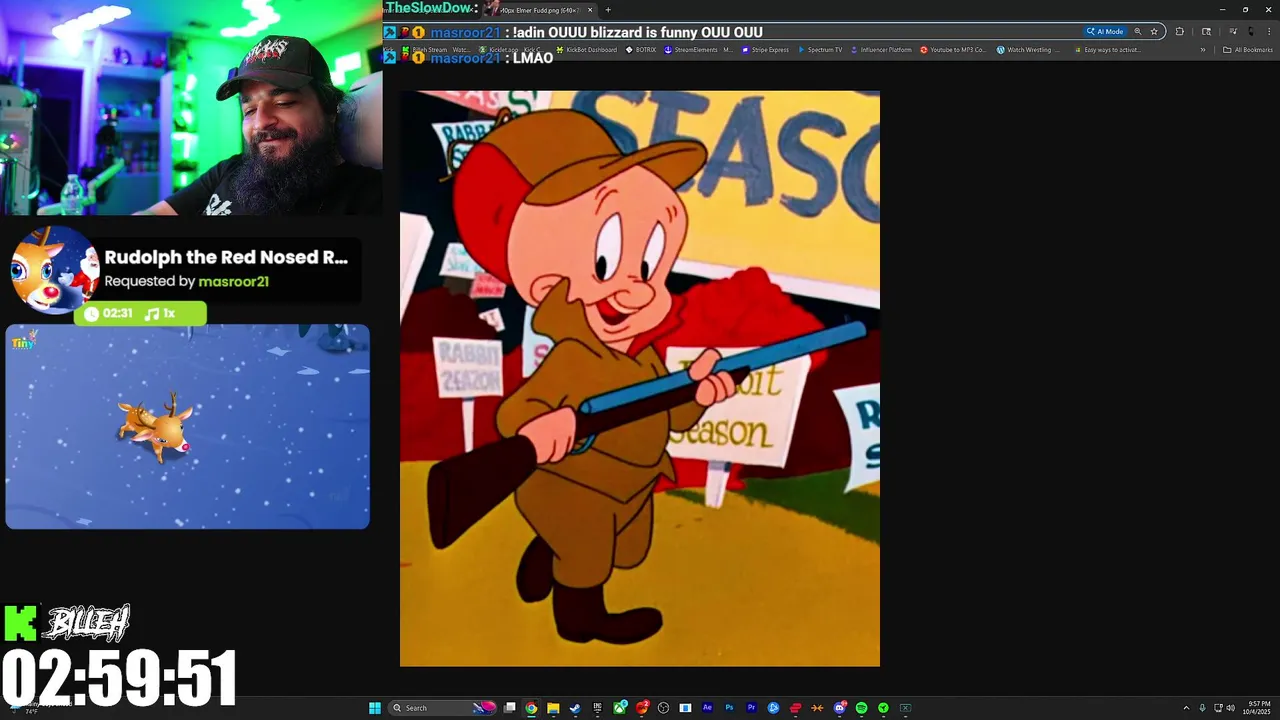This screenshot has height=720, width=1280.
Task: Click the Rudolph avatar icon
Action: pyautogui.click(x=54, y=269)
